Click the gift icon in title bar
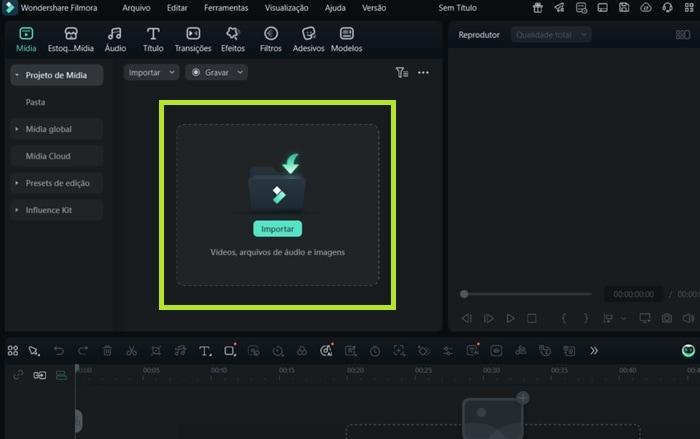The image size is (700, 439). pos(538,8)
